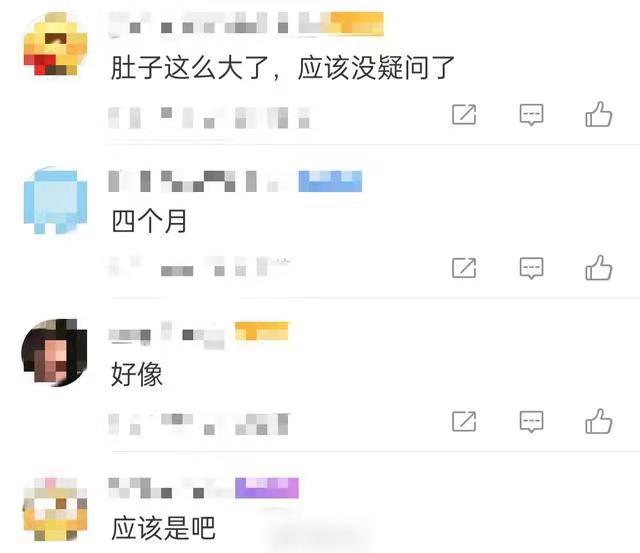Open the light blue avatar of second commenter
This screenshot has width=640, height=553.
pos(56,200)
